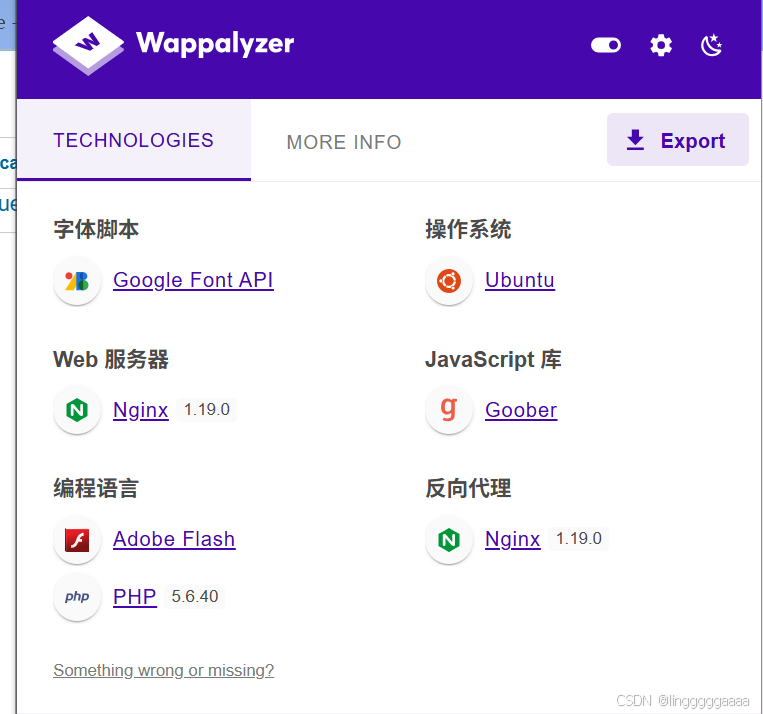Click the Wappalyzer title text
763x714 pixels.
pyautogui.click(x=215, y=44)
